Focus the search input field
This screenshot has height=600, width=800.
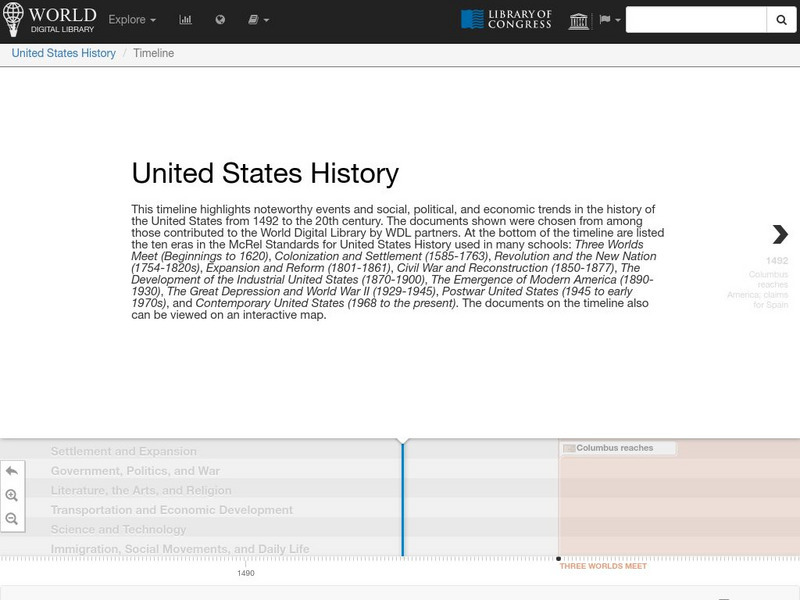(696, 20)
